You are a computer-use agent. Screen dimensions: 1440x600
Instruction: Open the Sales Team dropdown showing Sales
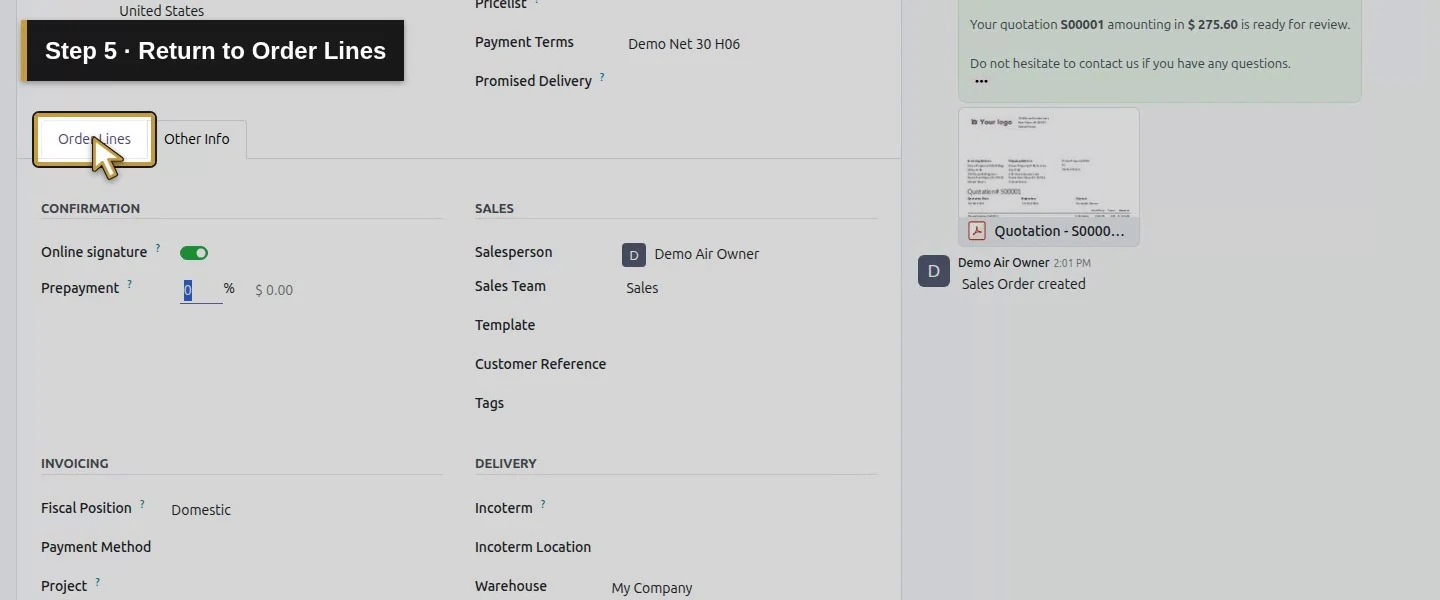[x=749, y=288]
